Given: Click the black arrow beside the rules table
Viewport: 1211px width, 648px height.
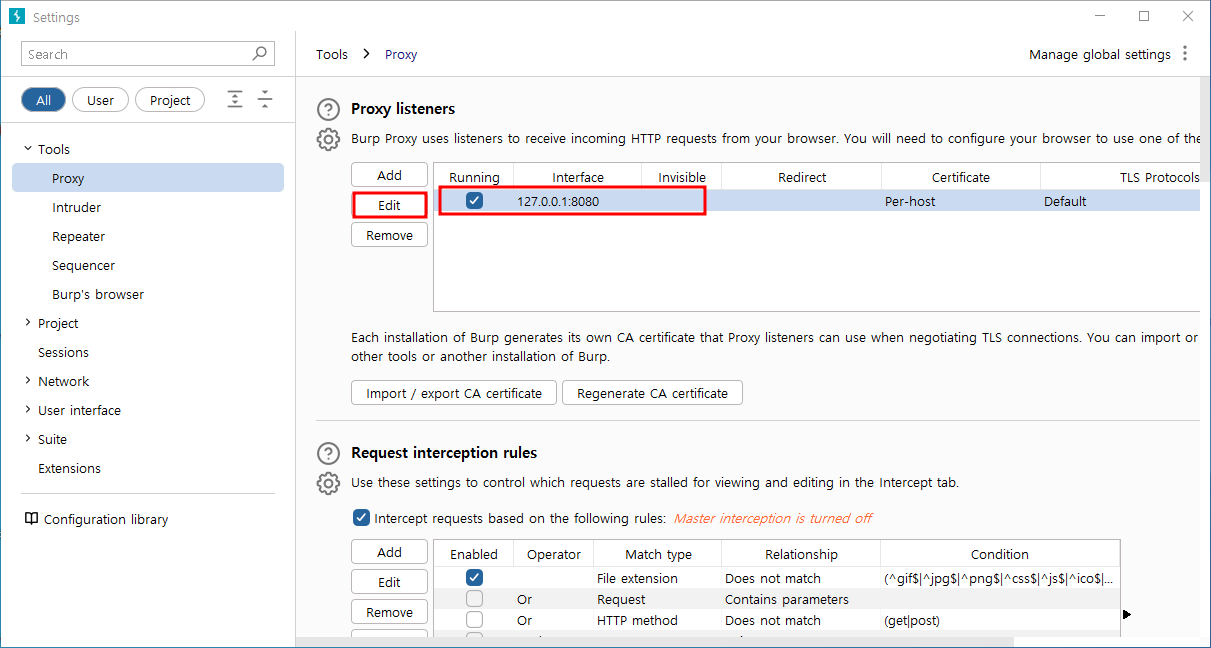Looking at the screenshot, I should (x=1127, y=614).
